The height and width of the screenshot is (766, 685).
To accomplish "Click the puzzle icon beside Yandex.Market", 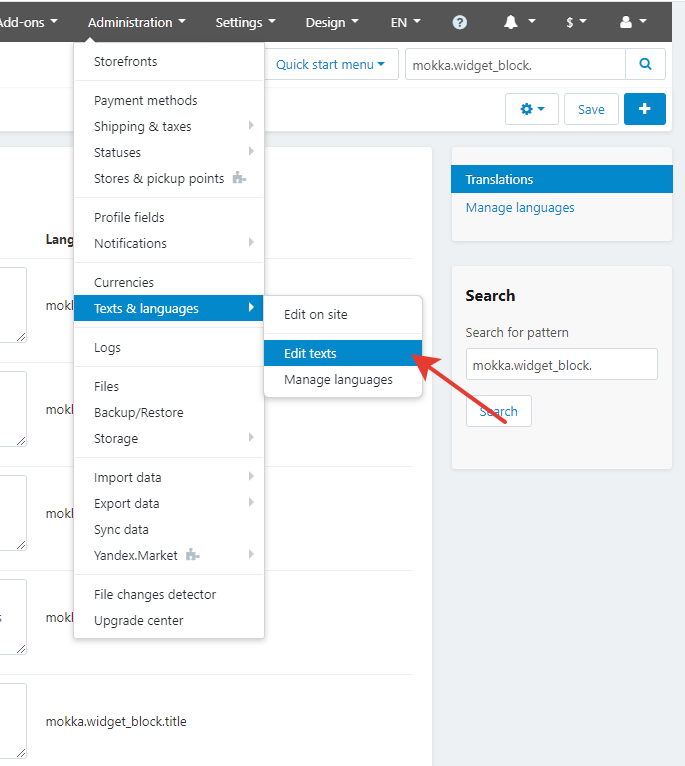I will tap(193, 555).
